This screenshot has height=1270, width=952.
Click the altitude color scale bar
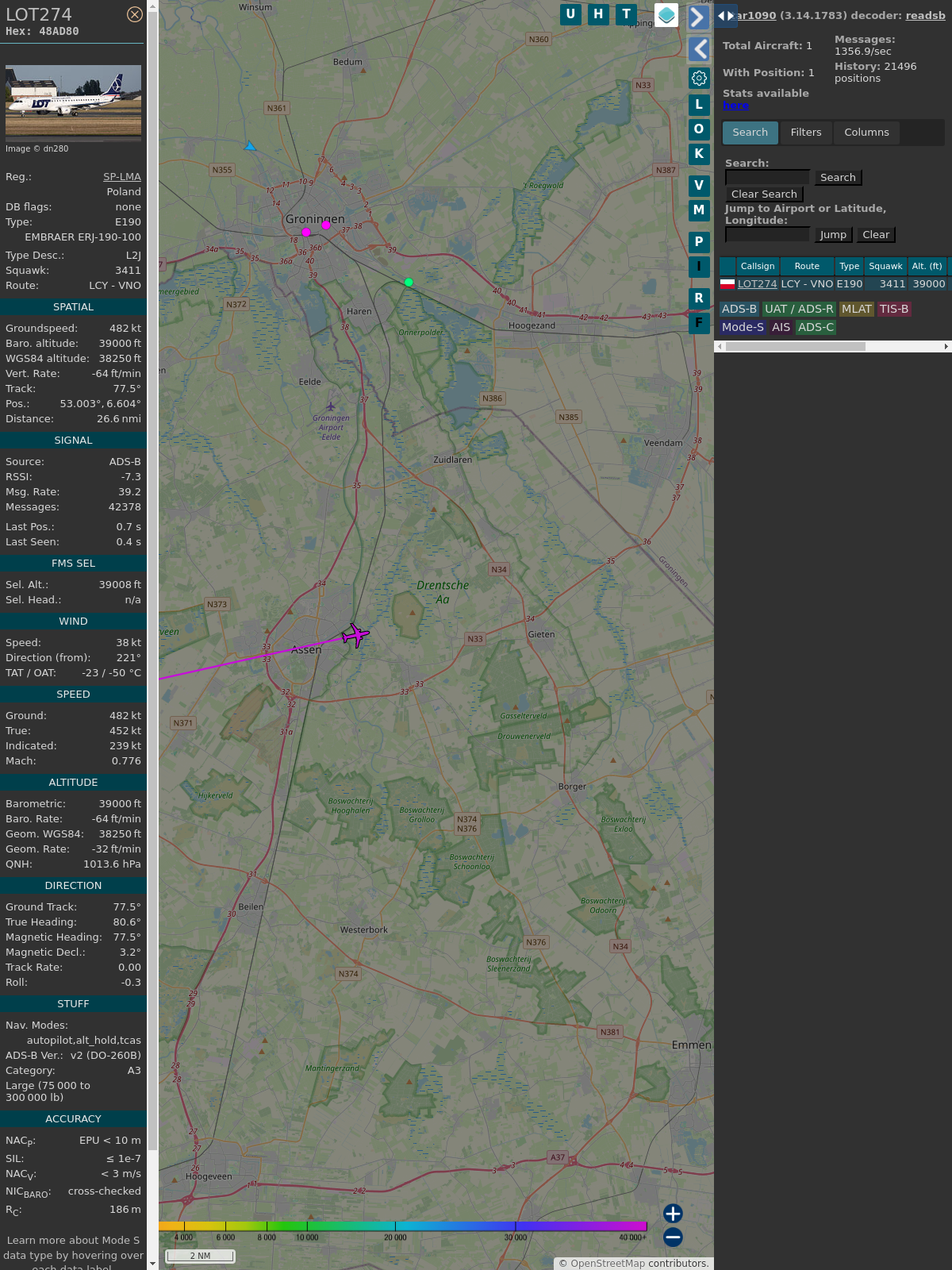[x=403, y=1226]
